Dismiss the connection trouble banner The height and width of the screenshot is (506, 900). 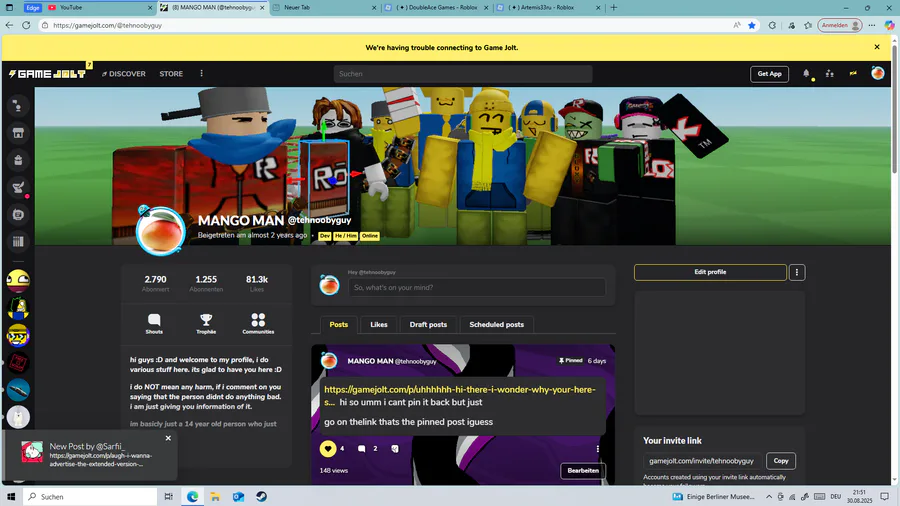876,47
